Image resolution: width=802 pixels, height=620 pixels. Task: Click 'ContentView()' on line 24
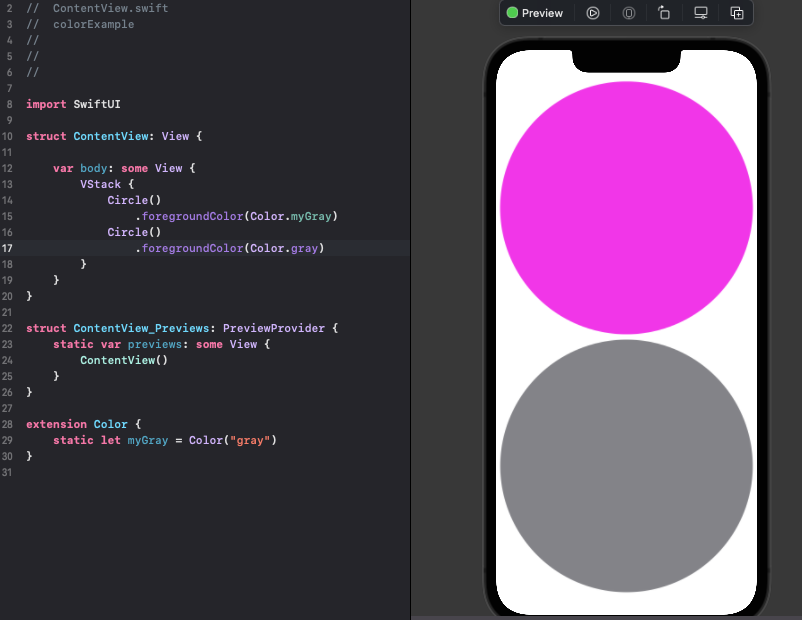click(124, 360)
